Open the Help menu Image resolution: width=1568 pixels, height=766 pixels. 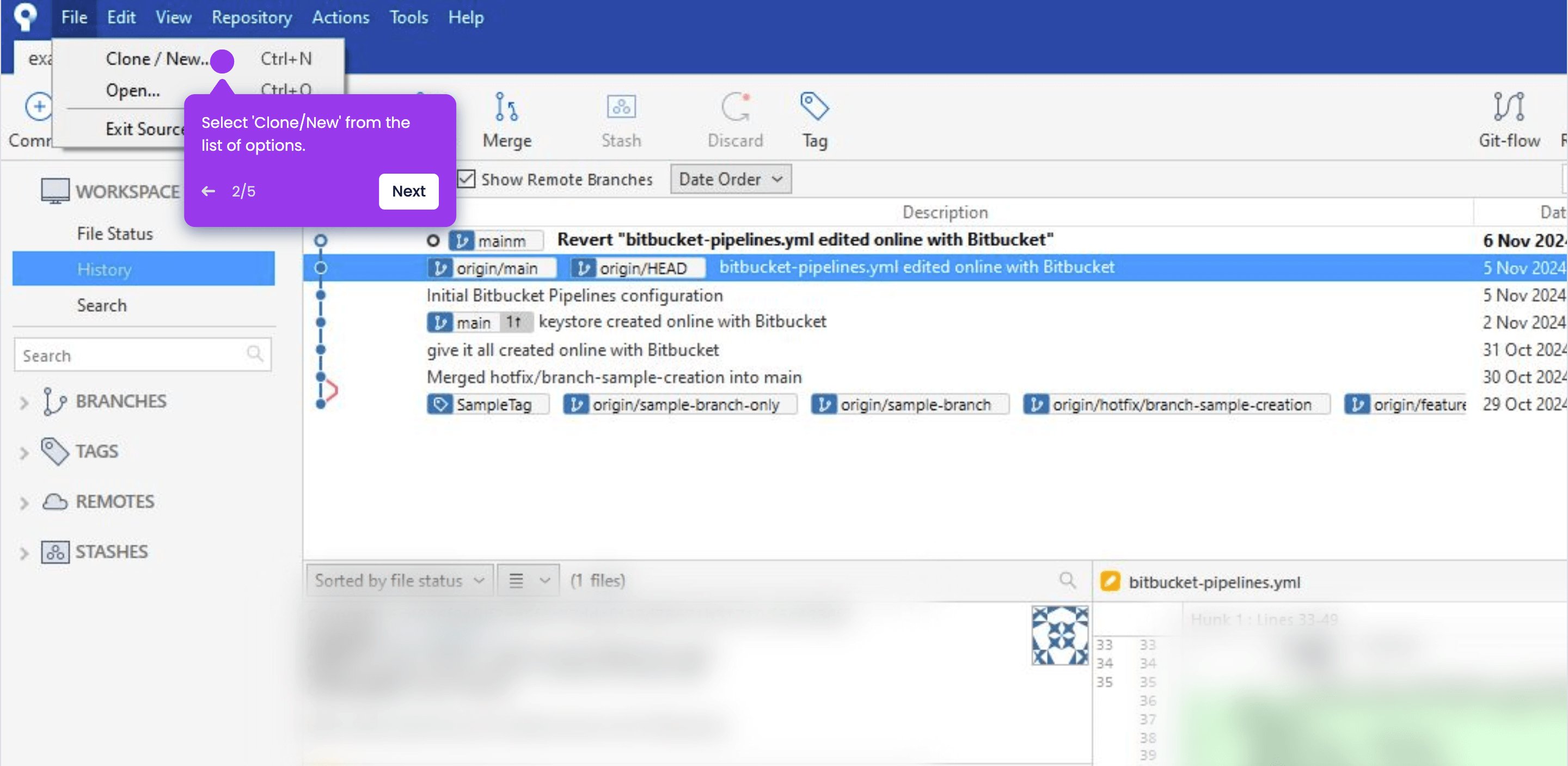tap(465, 17)
